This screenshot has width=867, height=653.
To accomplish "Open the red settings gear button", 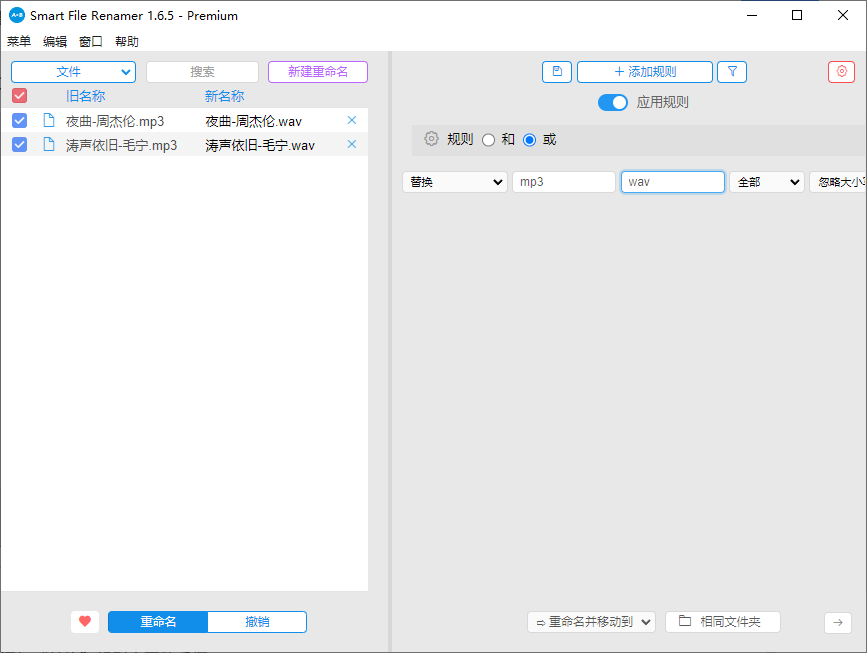I will [x=841, y=72].
